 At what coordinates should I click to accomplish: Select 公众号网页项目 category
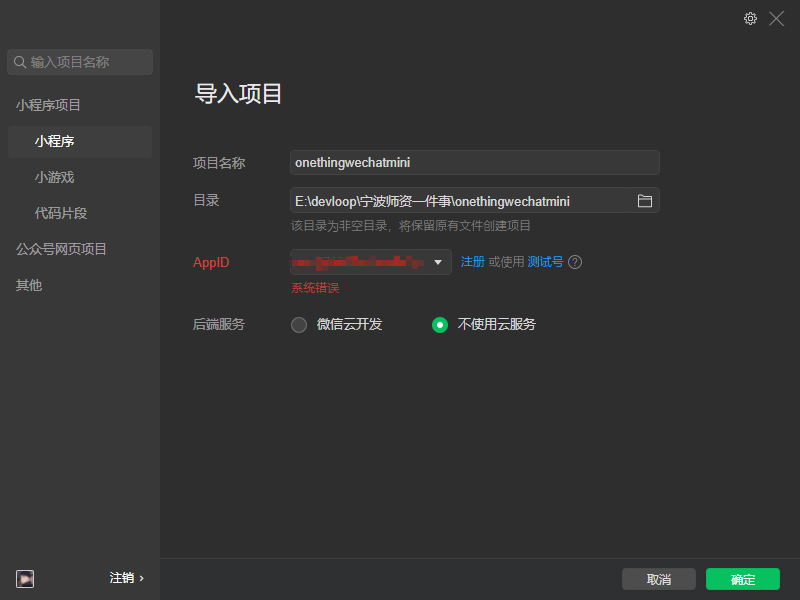[61, 249]
